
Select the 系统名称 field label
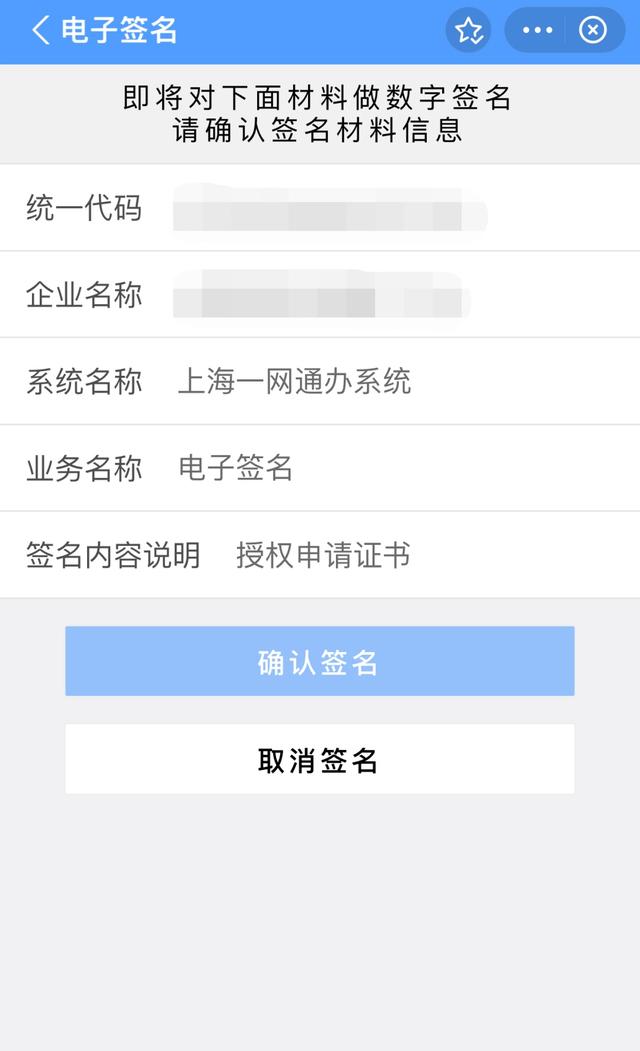pyautogui.click(x=84, y=381)
